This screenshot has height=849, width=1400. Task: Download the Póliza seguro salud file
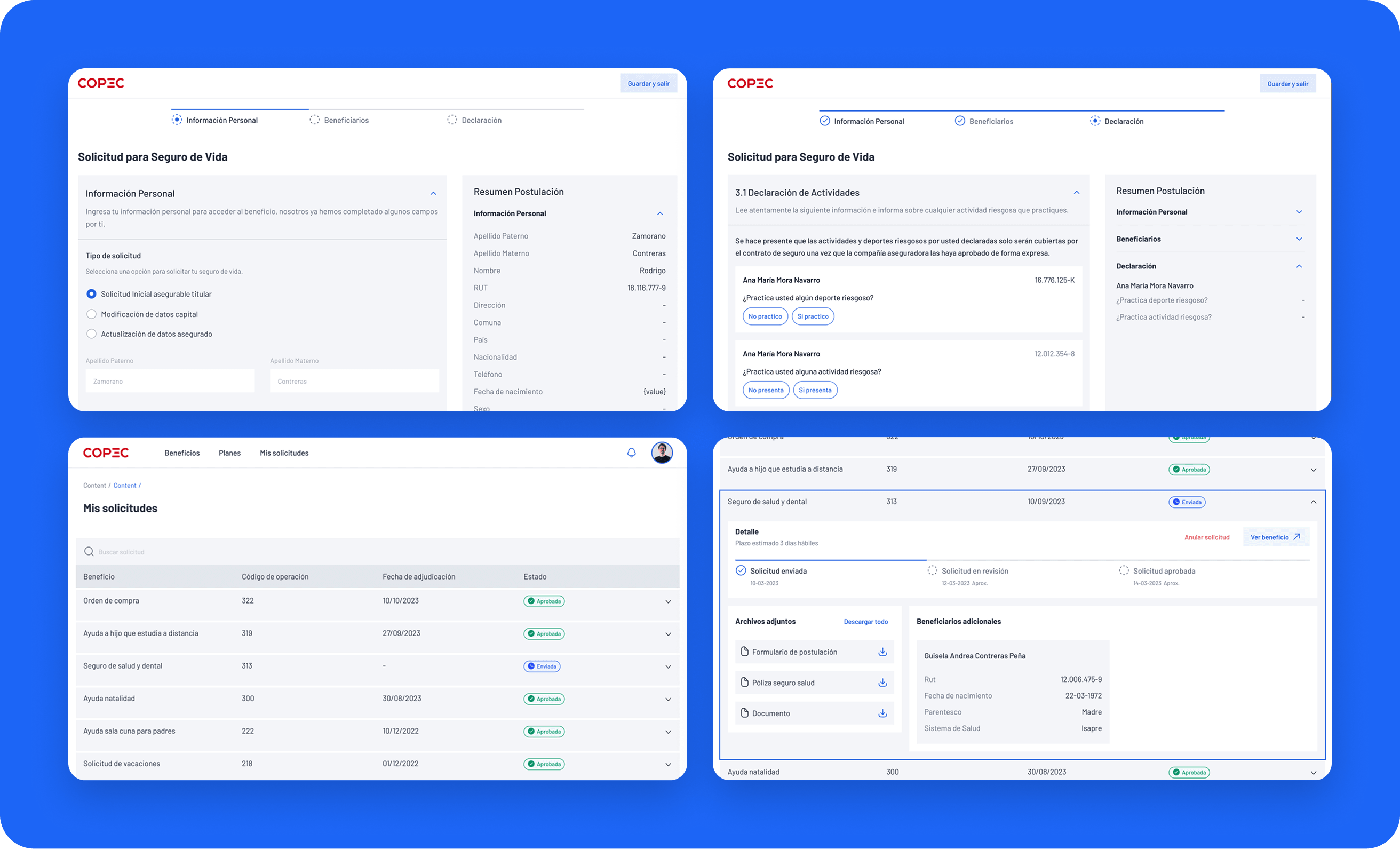tap(882, 683)
